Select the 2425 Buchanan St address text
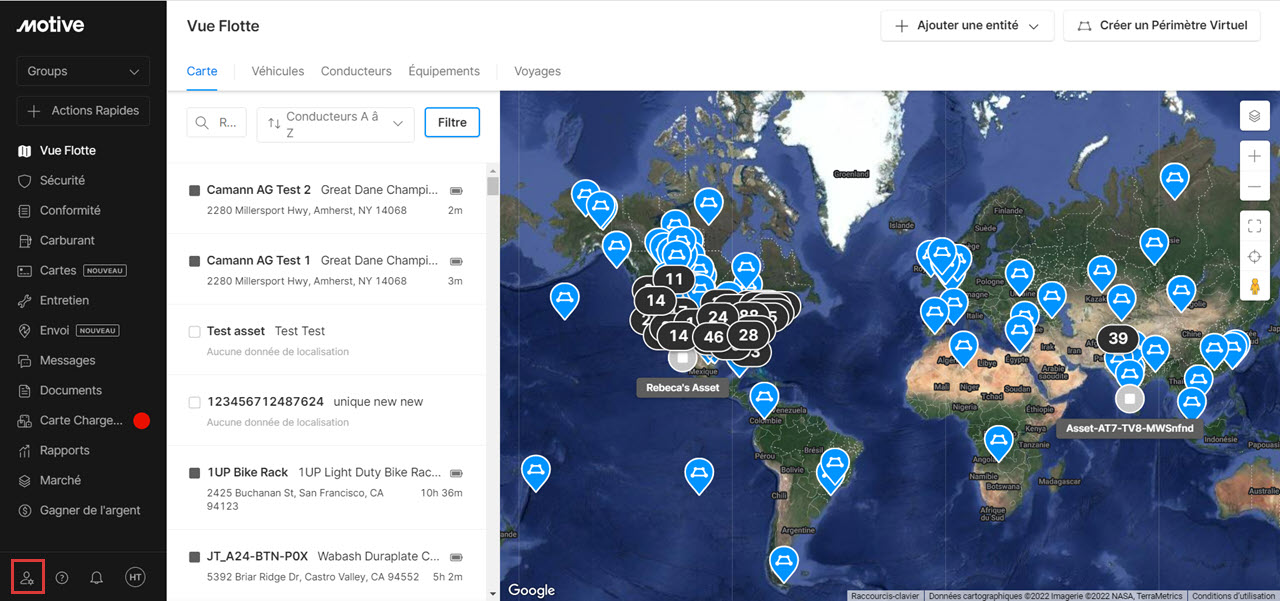 click(x=295, y=500)
